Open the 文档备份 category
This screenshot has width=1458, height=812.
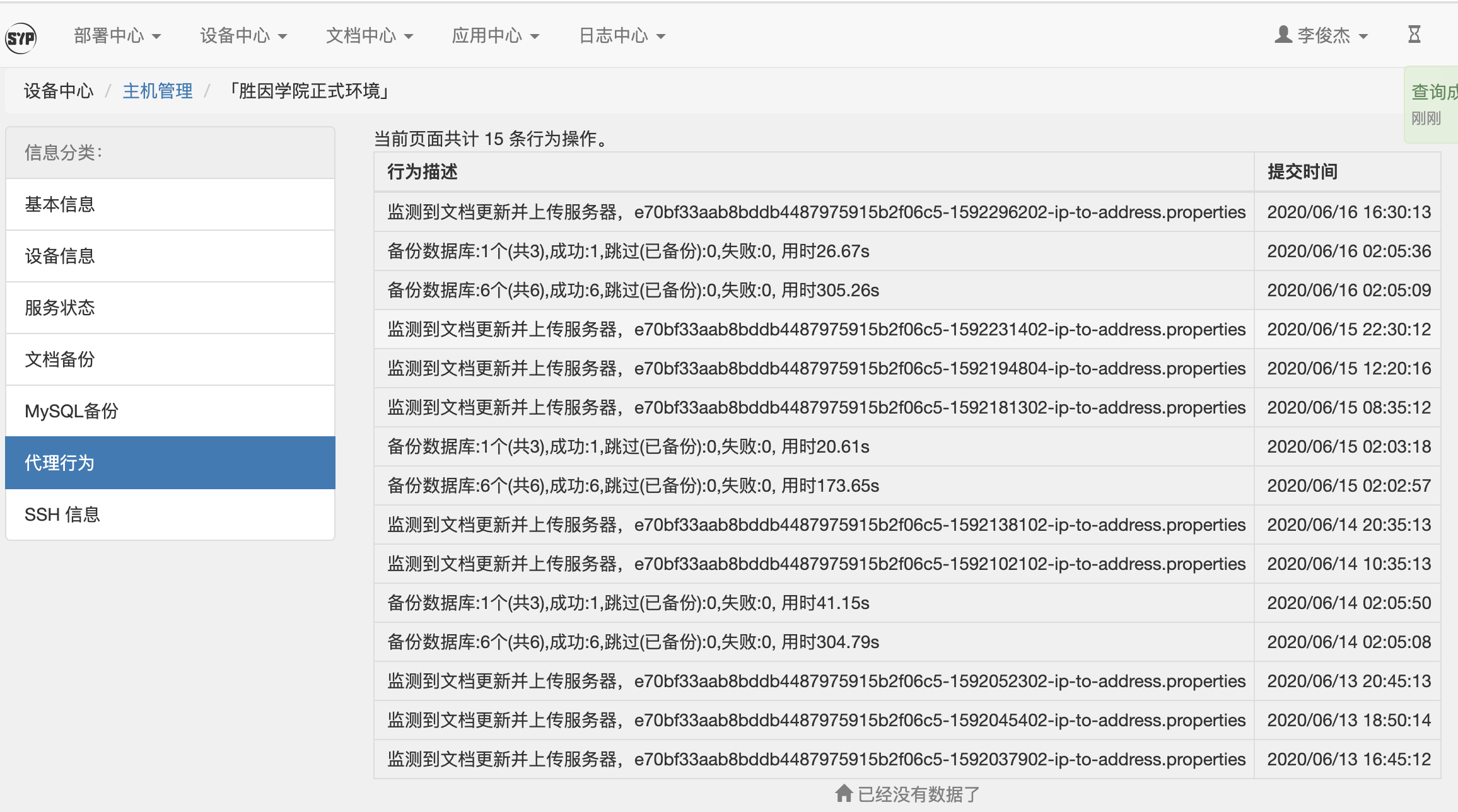tap(170, 359)
